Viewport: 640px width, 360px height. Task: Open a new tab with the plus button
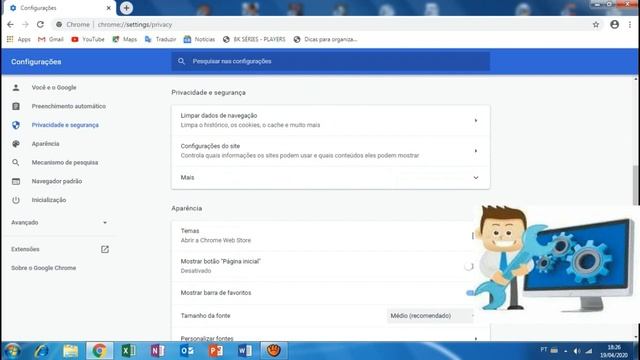(126, 8)
